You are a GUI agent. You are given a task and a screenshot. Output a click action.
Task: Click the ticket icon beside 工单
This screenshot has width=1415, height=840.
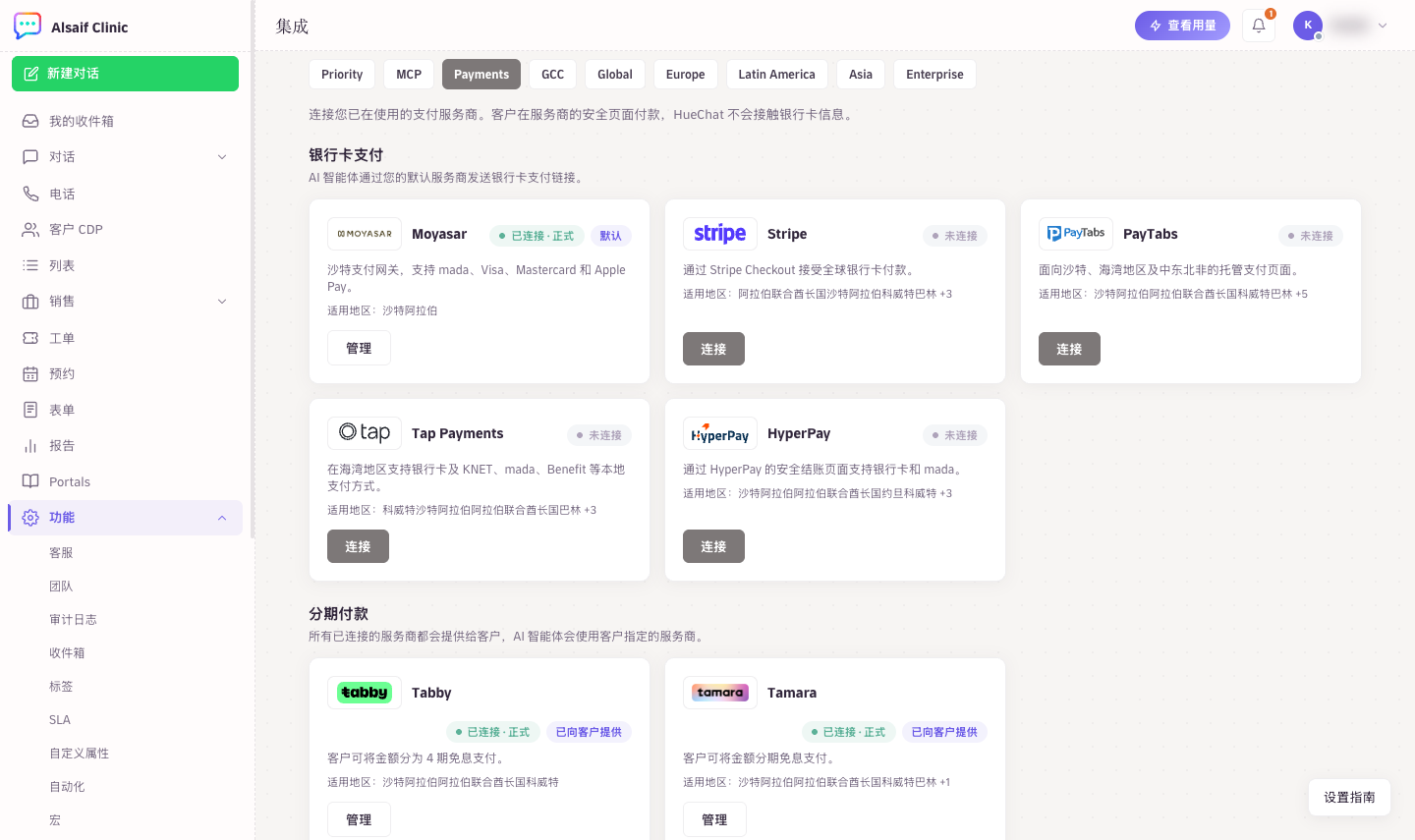tap(30, 338)
